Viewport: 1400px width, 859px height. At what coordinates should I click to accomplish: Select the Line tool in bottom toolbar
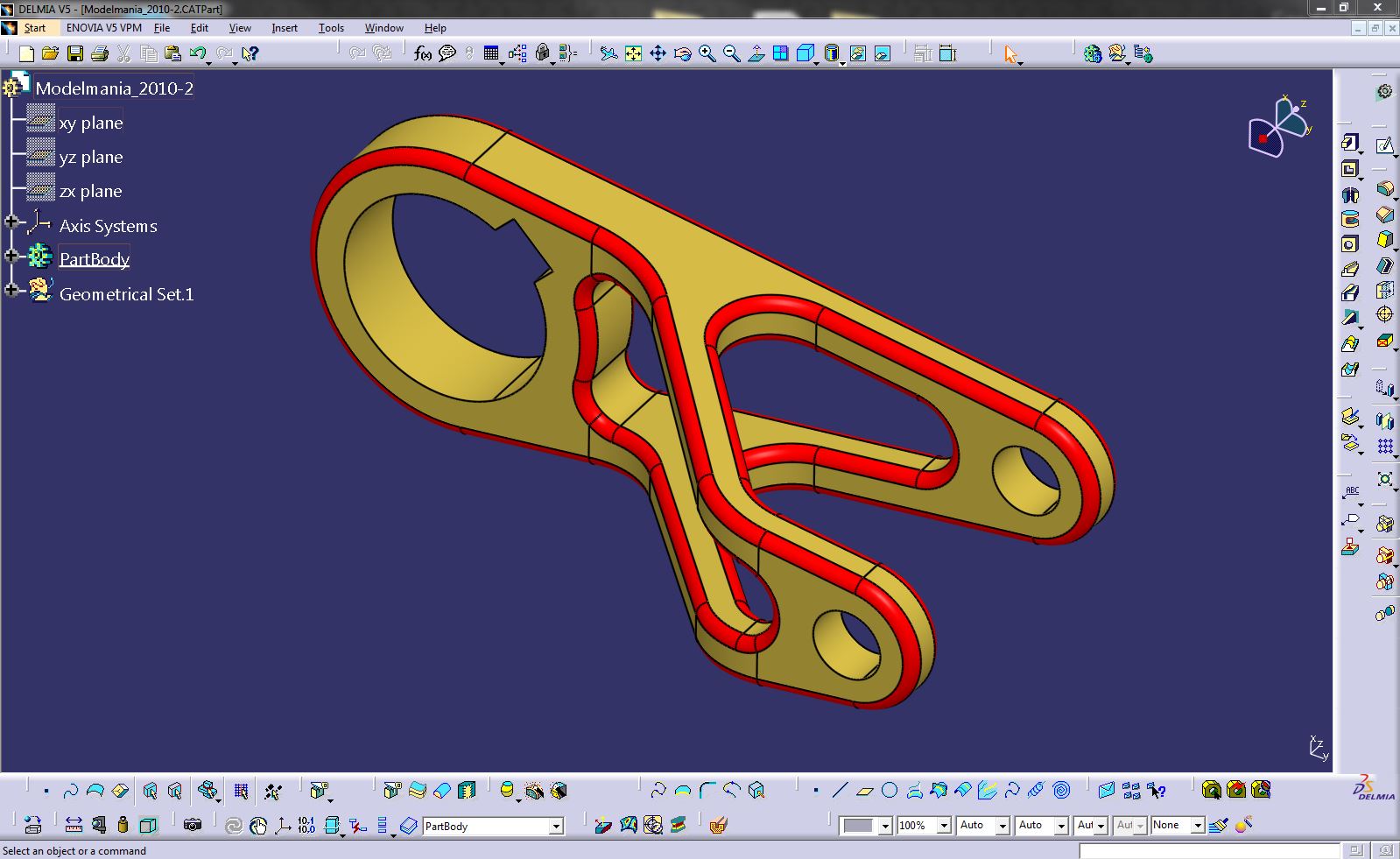point(840,791)
